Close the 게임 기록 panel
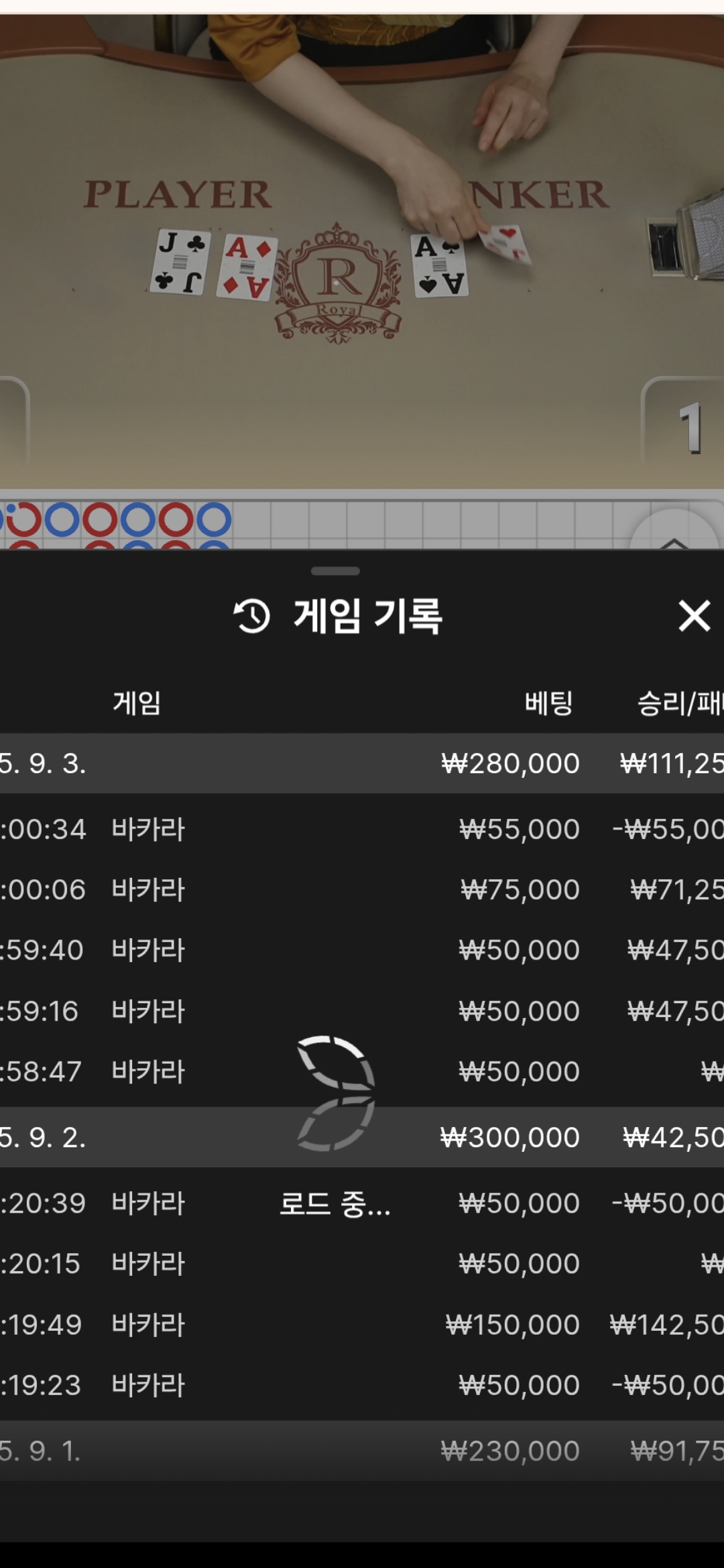 click(x=694, y=616)
